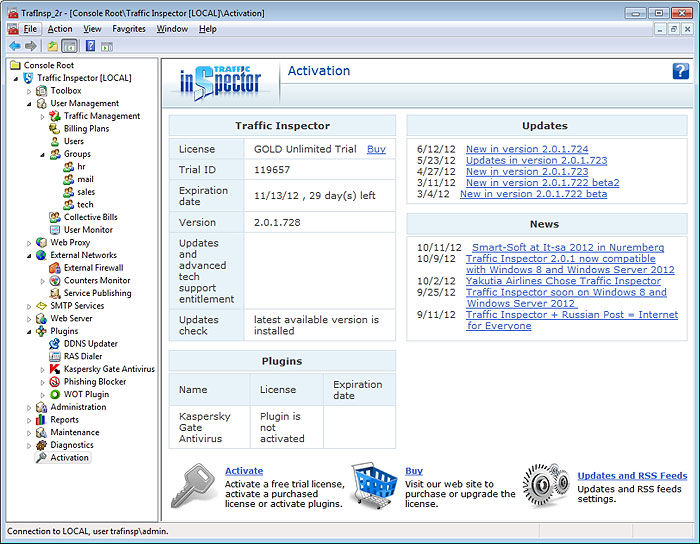Click the User Monitor icon

pos(54,230)
